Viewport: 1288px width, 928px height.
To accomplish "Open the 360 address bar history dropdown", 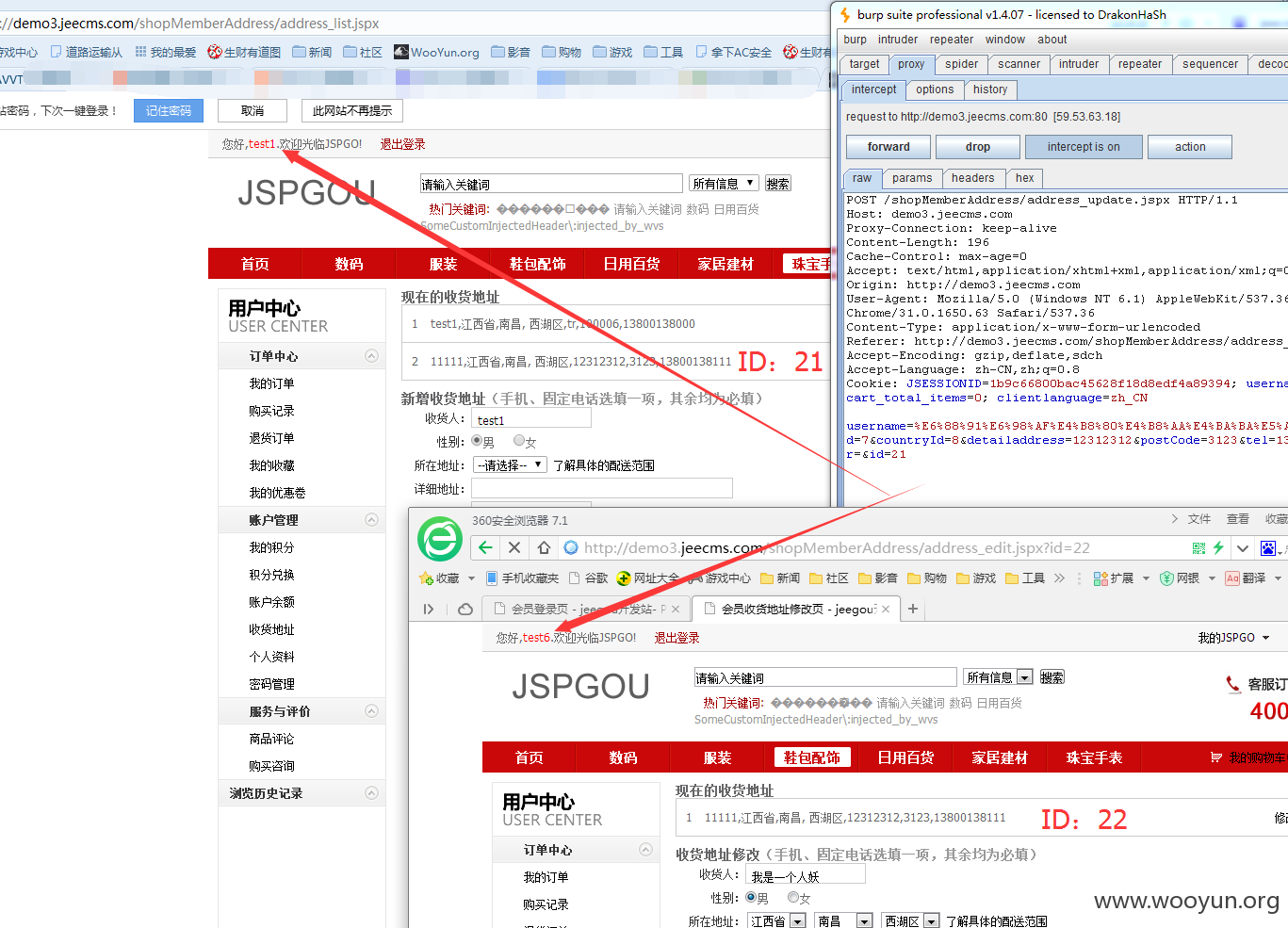I will [1243, 548].
